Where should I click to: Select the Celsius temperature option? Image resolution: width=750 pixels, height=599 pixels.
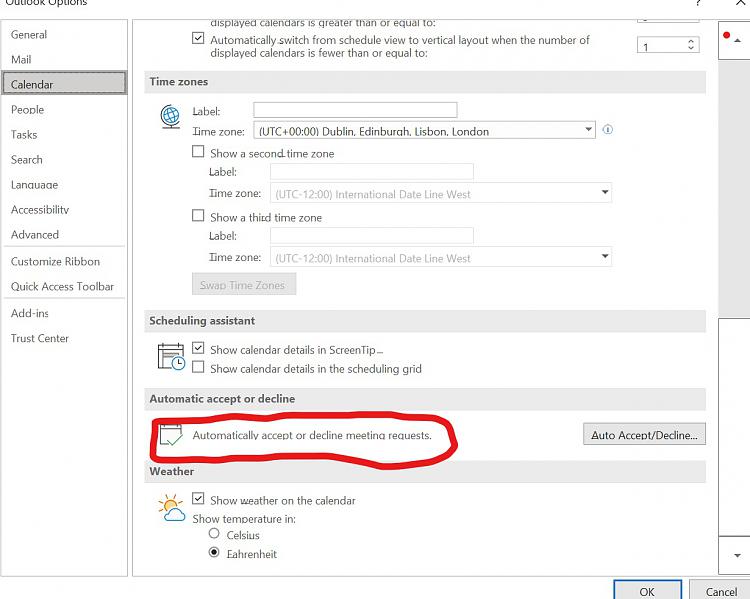pyautogui.click(x=214, y=533)
